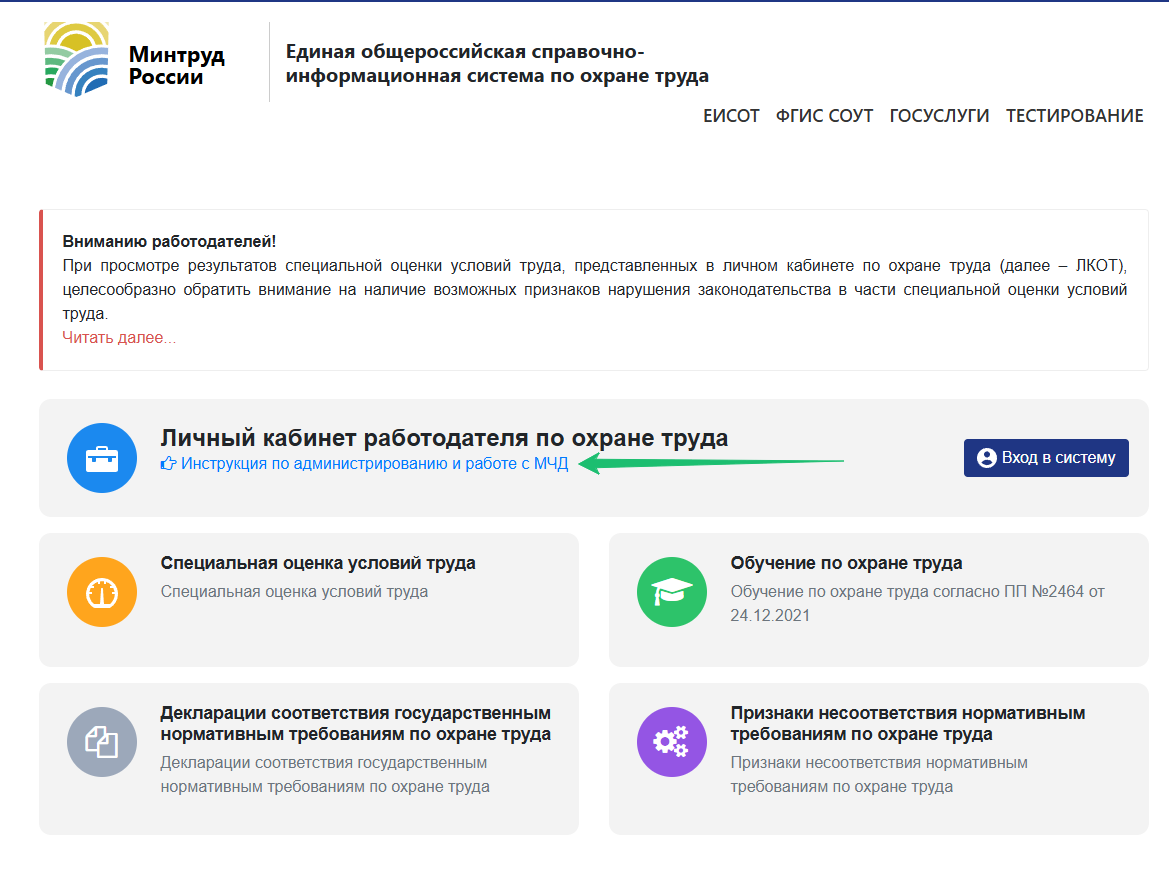Click the orange gauge icon
The image size is (1169, 888).
tap(101, 593)
